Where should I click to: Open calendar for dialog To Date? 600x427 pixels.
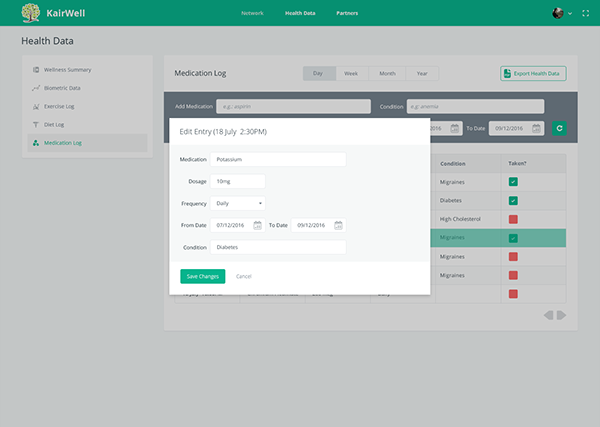[338, 225]
